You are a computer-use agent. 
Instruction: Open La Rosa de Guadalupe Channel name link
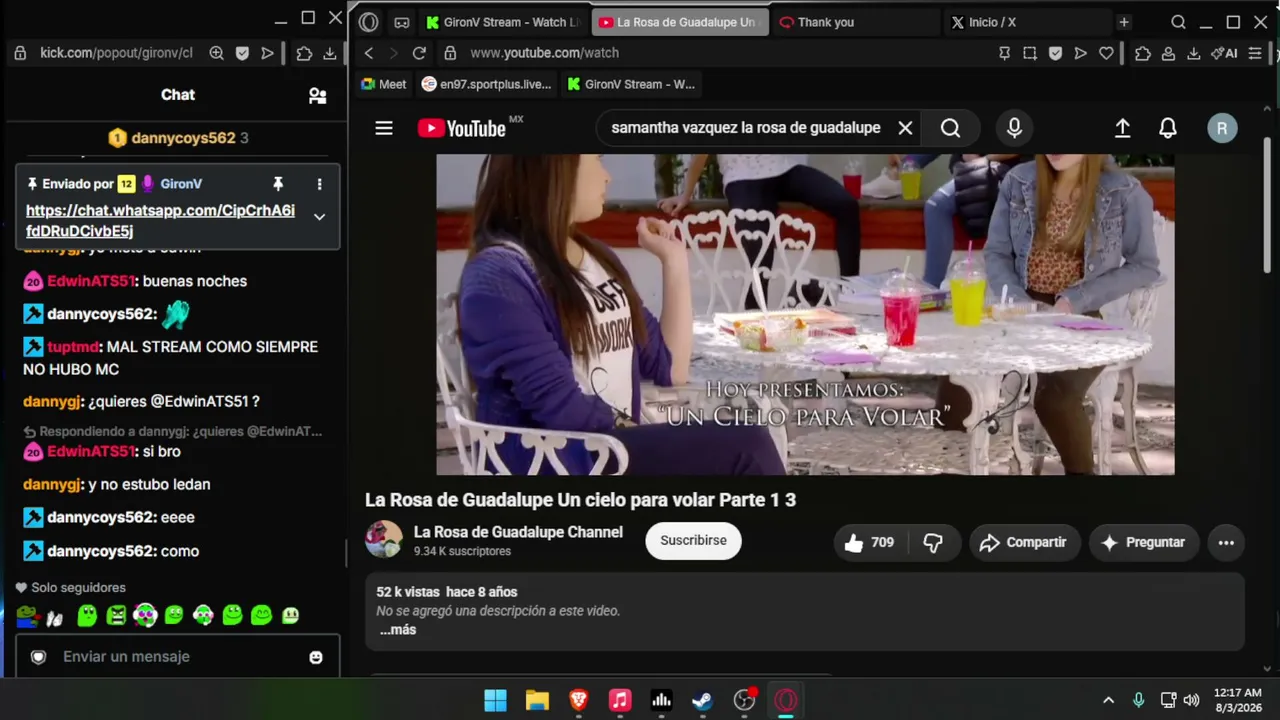tap(518, 532)
